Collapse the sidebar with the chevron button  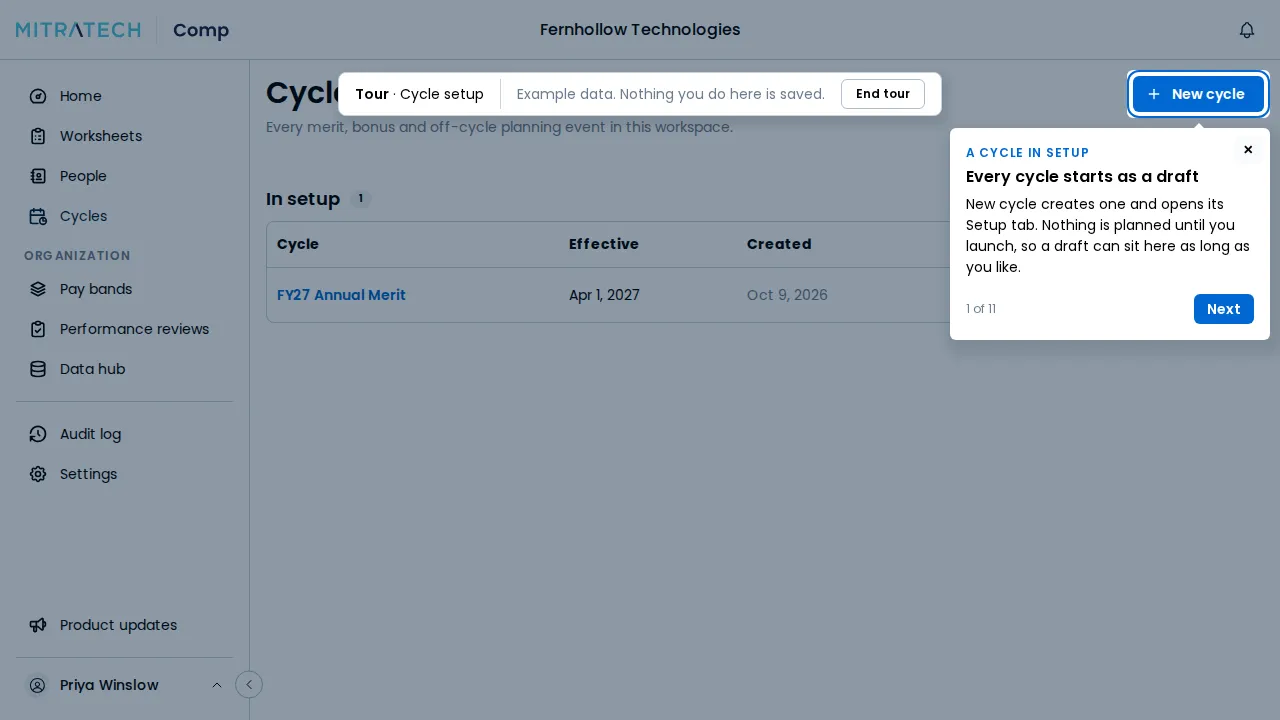tap(249, 684)
